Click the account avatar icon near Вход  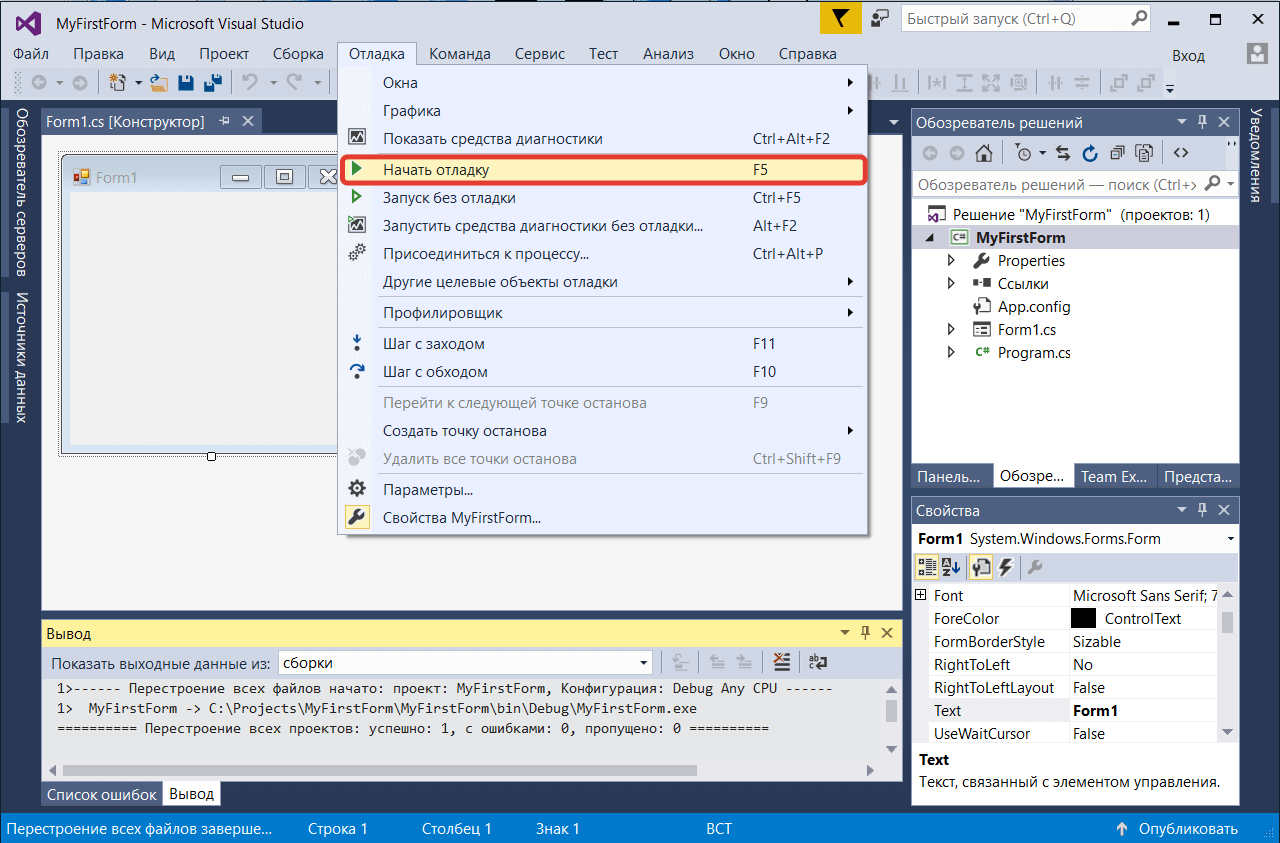[1258, 54]
